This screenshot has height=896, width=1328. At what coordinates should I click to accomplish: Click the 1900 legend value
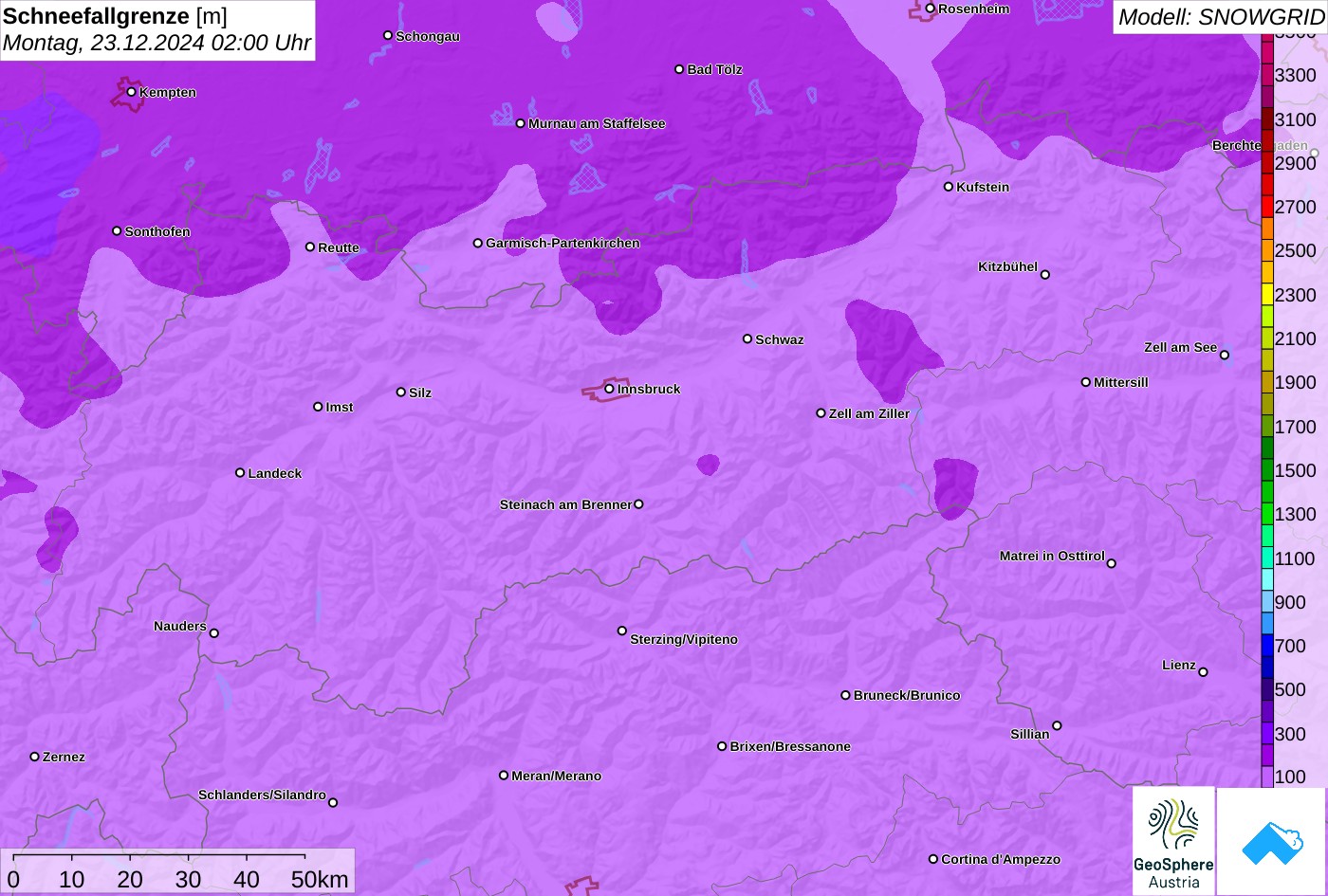[1296, 382]
